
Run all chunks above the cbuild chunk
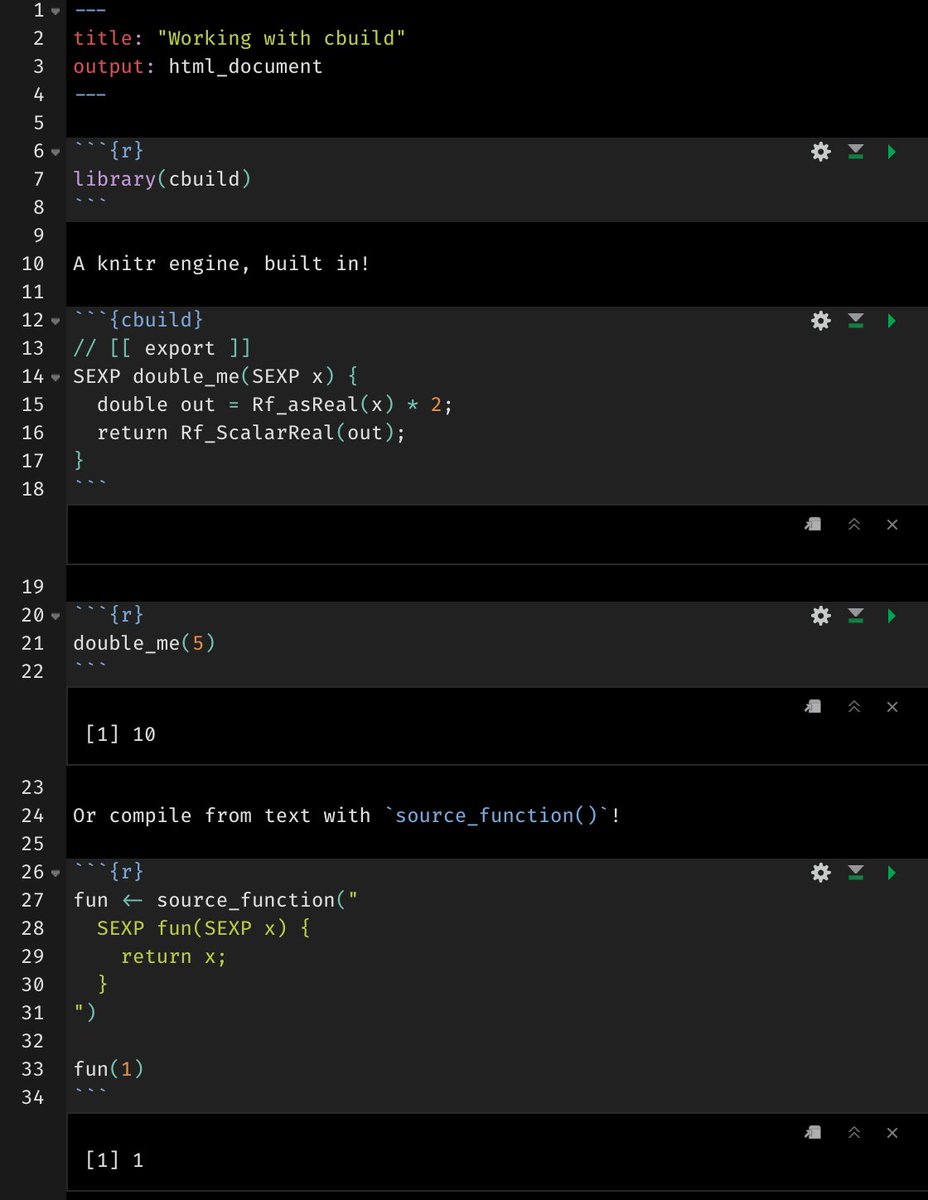856,321
